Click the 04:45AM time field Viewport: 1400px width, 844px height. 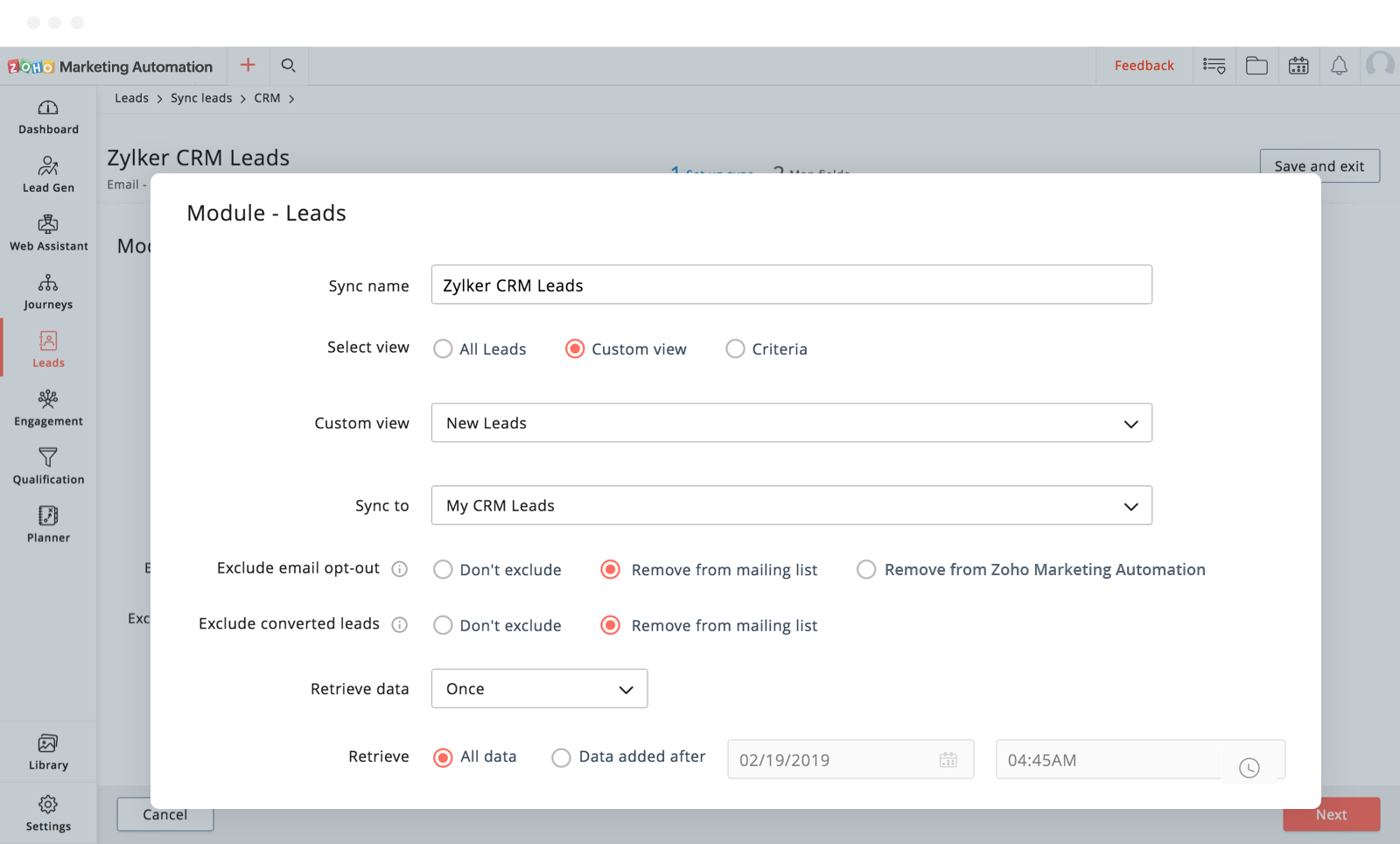1140,759
